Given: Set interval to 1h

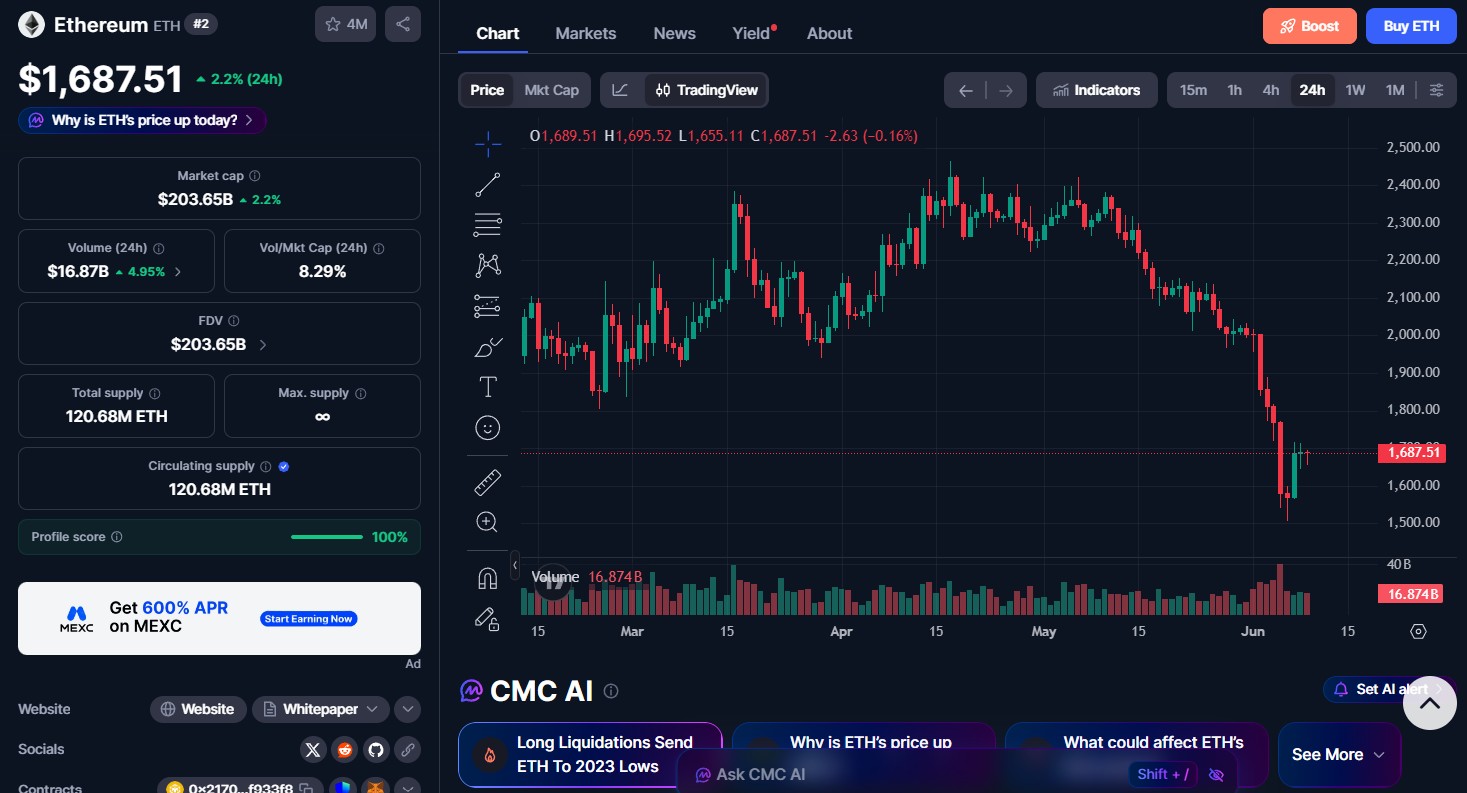Looking at the screenshot, I should (1235, 90).
